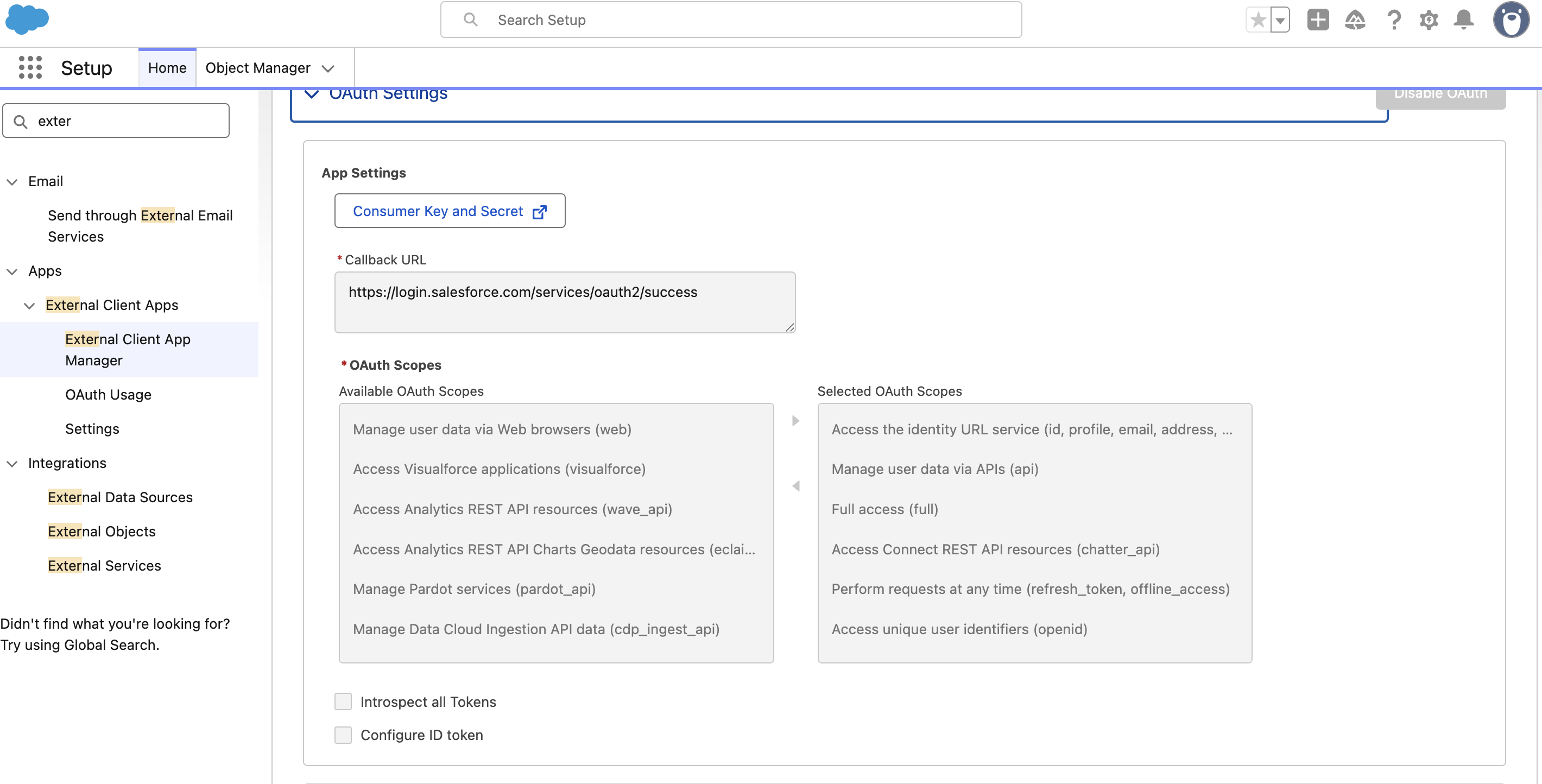Open the Trailhead guidance icon

coord(1355,20)
